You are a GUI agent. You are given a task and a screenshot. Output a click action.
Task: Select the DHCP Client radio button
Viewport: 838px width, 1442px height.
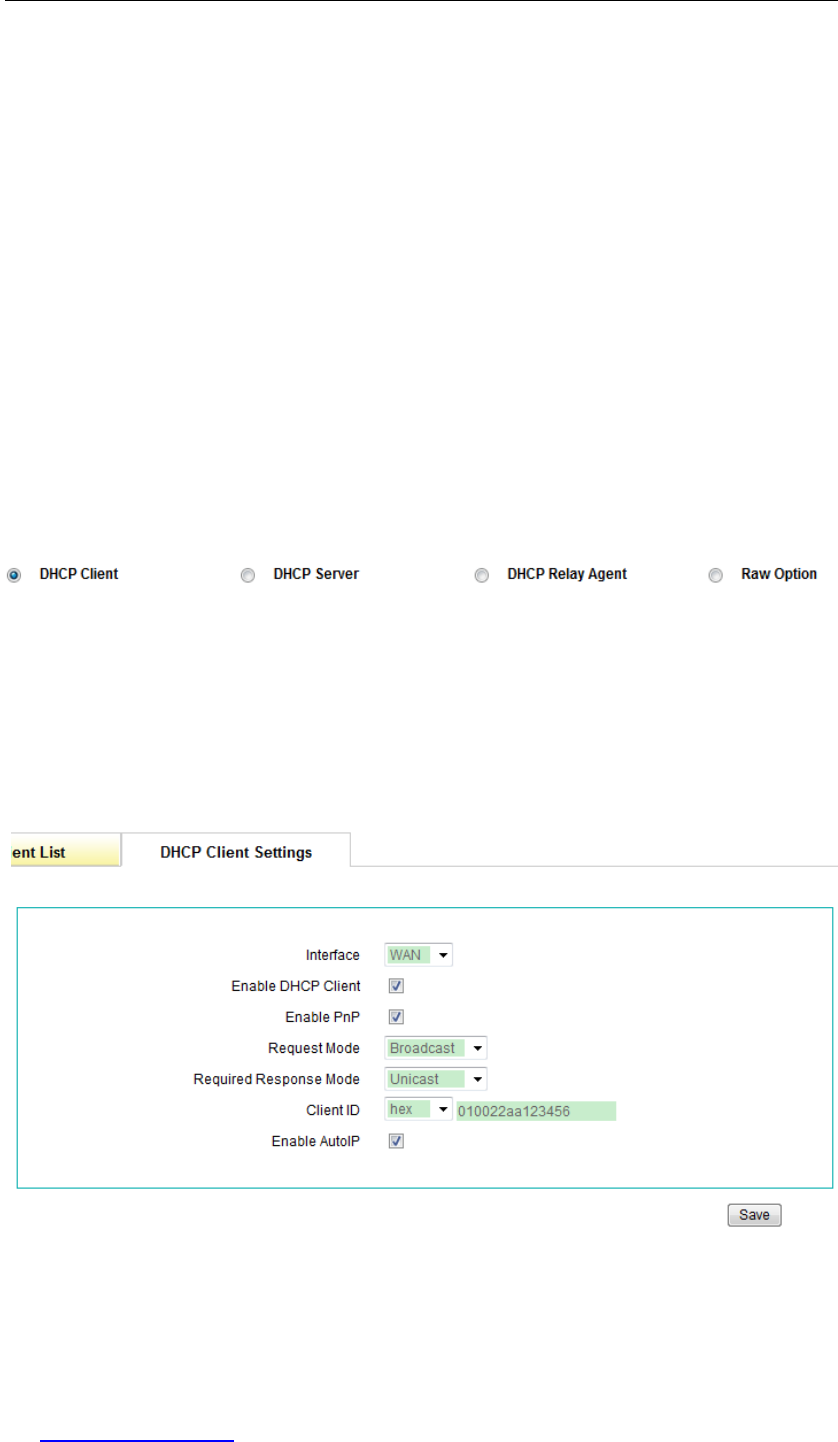[x=14, y=575]
